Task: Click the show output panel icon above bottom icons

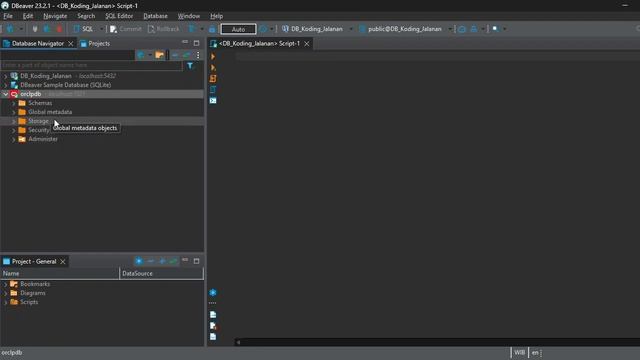Action: [x=213, y=315]
